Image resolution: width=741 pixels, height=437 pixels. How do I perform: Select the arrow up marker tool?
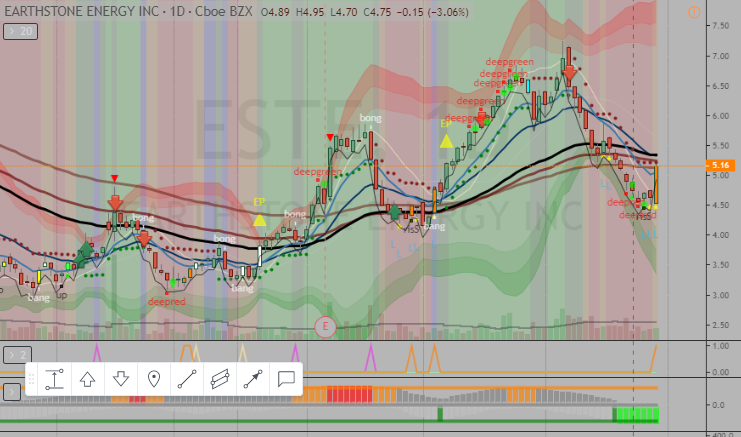pyautogui.click(x=88, y=379)
